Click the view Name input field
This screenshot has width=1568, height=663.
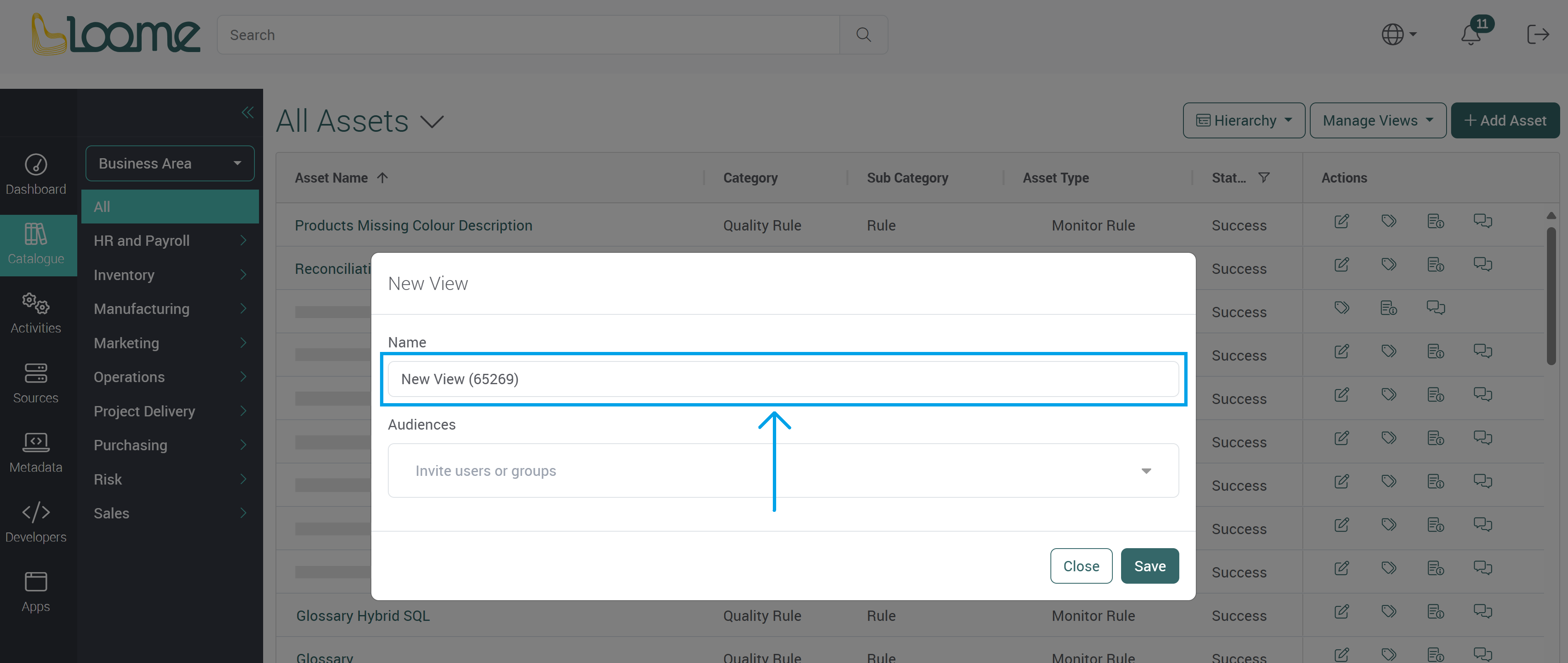[783, 379]
